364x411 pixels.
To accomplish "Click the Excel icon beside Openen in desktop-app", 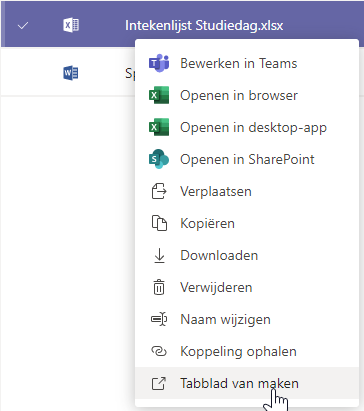I will (159, 127).
